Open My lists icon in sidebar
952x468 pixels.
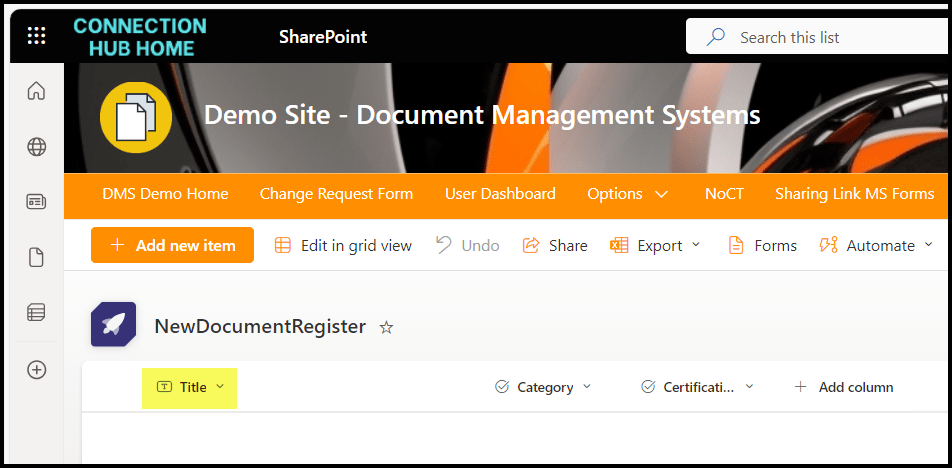tap(36, 313)
